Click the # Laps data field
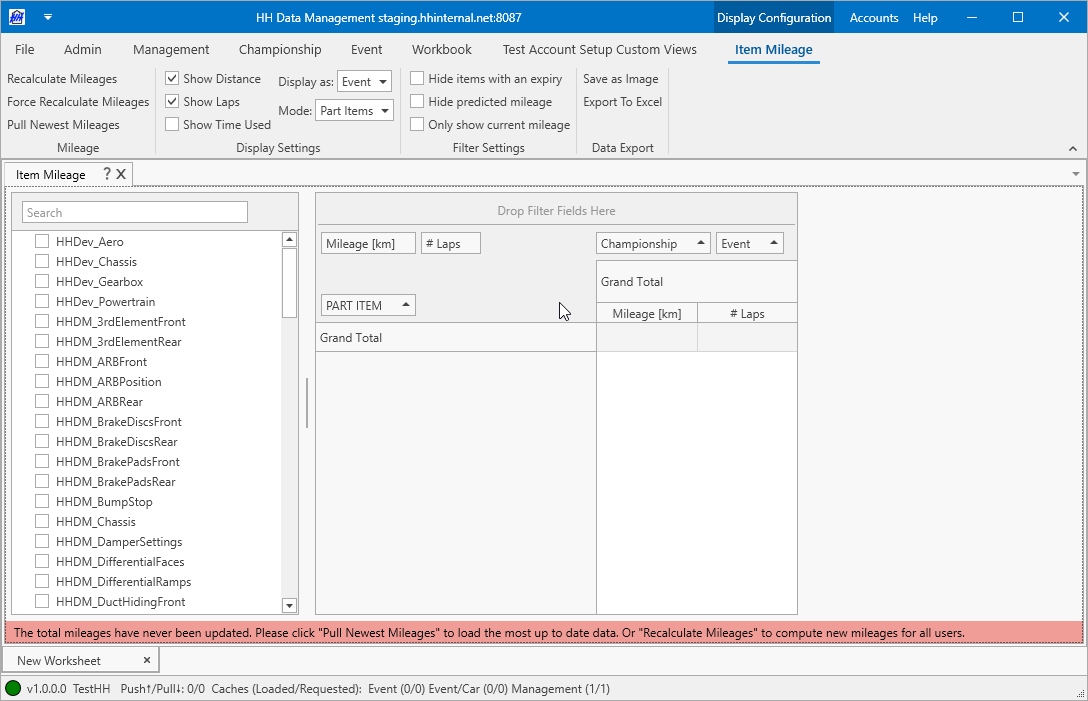Viewport: 1088px width, 701px height. (450, 244)
